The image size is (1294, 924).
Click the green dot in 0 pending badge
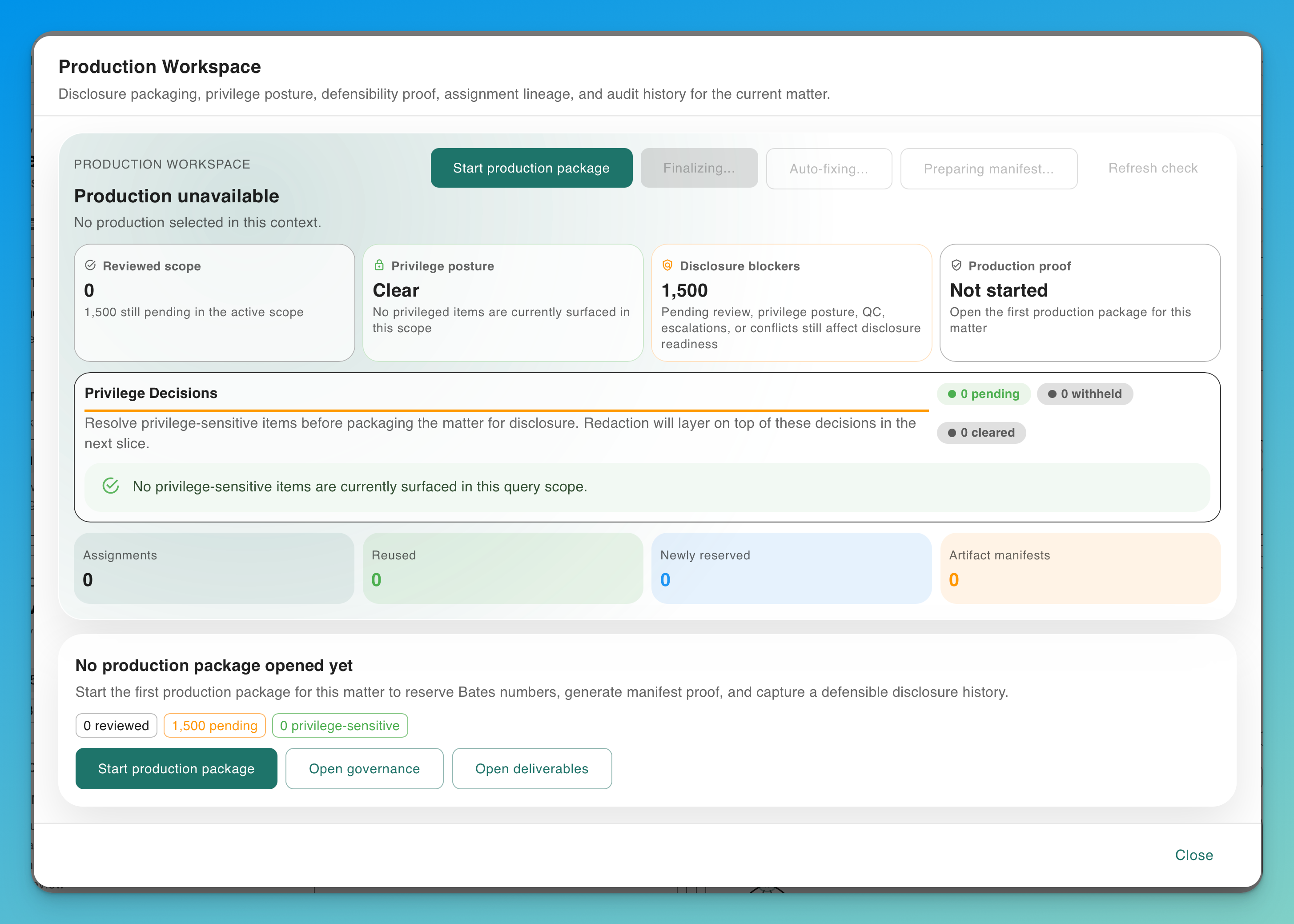[952, 394]
